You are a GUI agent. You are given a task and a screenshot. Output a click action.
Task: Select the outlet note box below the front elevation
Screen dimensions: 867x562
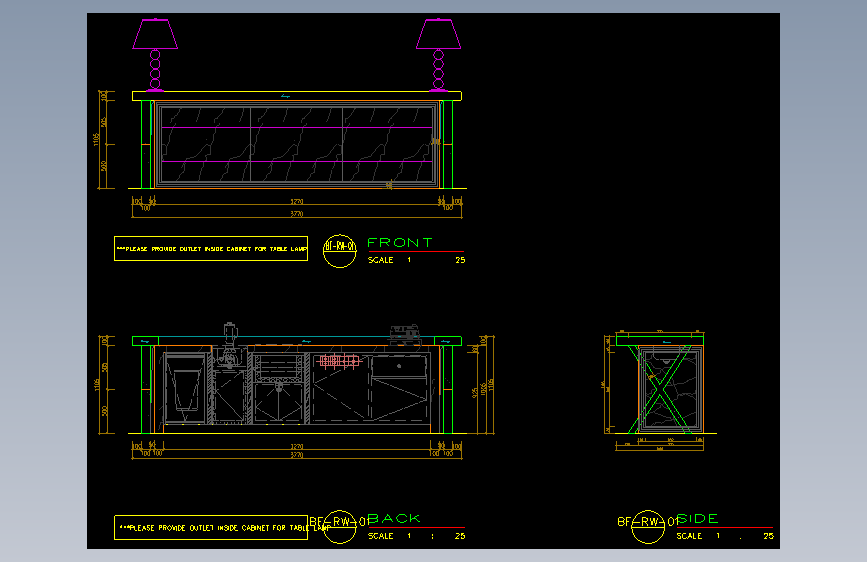pyautogui.click(x=211, y=248)
